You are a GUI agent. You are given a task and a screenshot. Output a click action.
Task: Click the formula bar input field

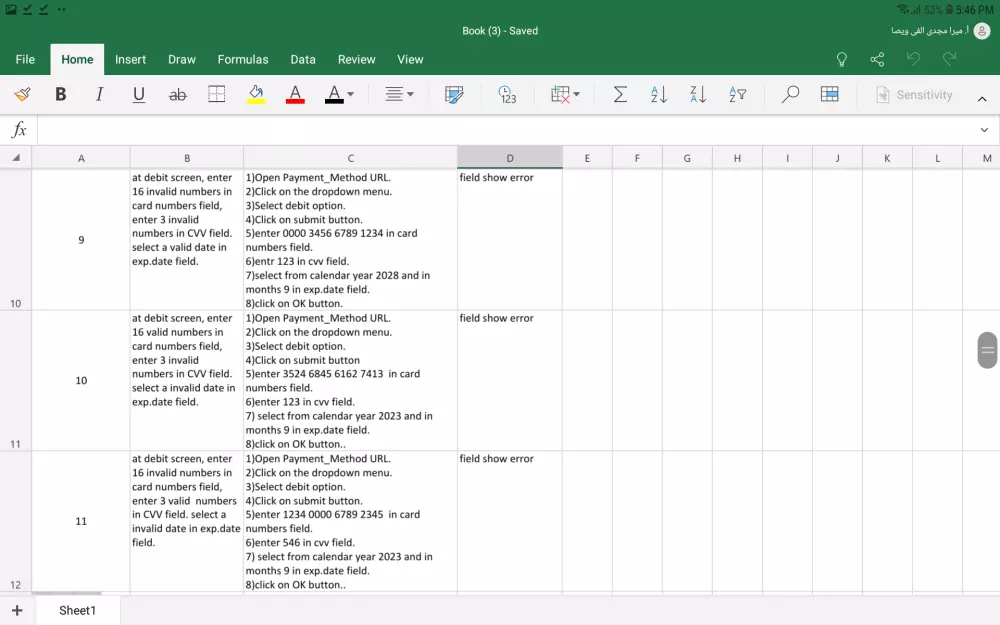(x=500, y=130)
